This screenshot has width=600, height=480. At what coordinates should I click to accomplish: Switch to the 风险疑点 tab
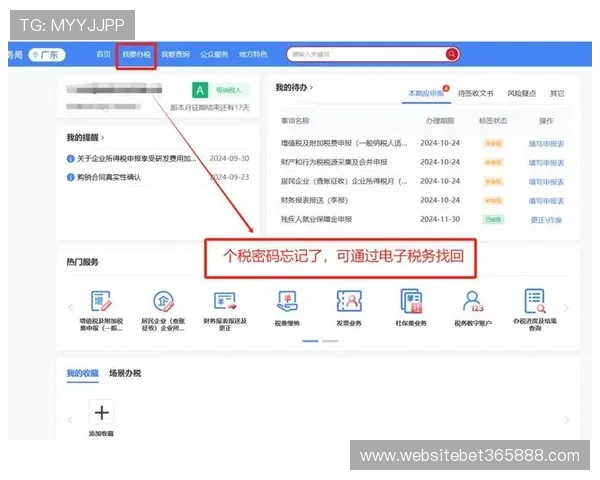(522, 93)
